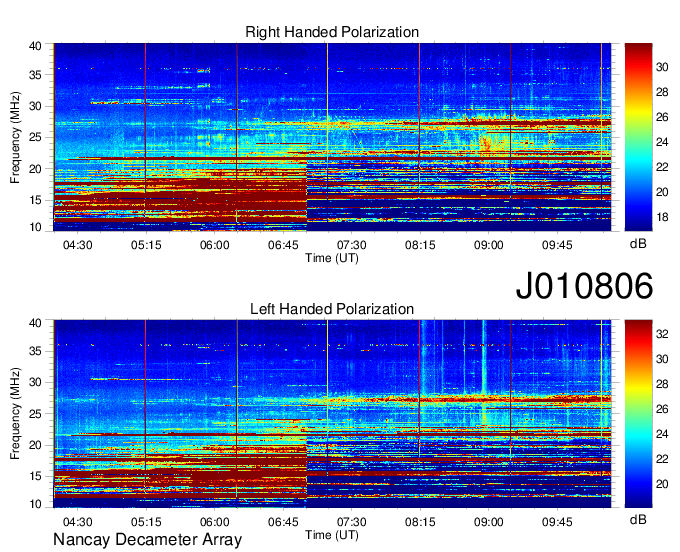Click the 07:30 time tick under Left Handed plot

[352, 522]
